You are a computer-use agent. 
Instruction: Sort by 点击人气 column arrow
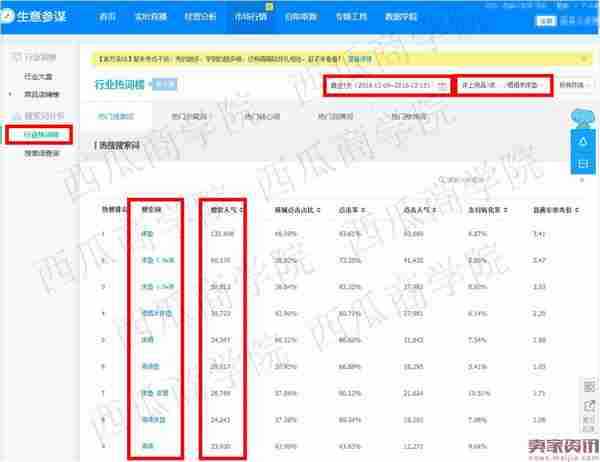point(435,210)
